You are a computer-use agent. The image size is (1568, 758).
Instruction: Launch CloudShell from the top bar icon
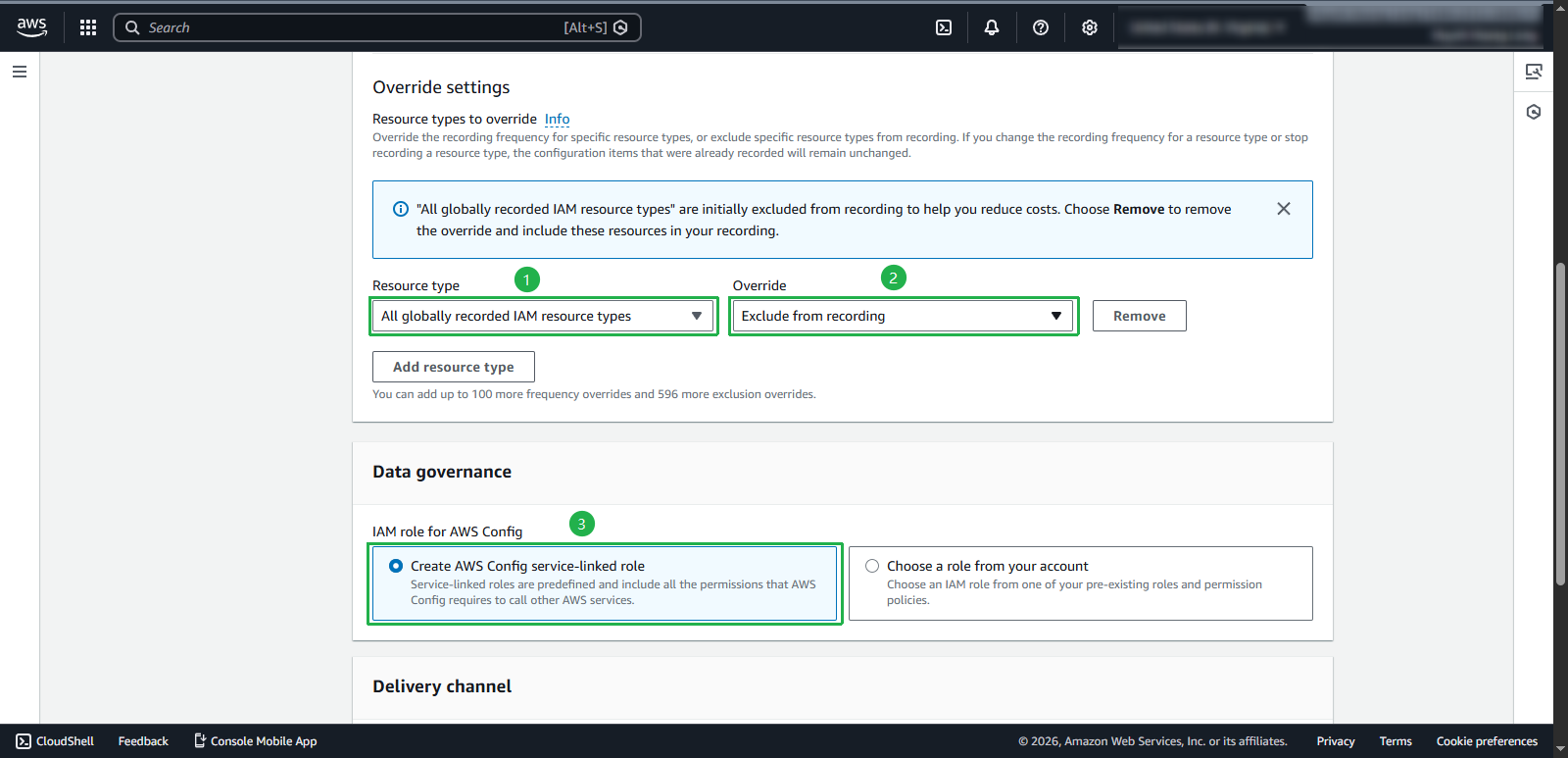coord(944,27)
